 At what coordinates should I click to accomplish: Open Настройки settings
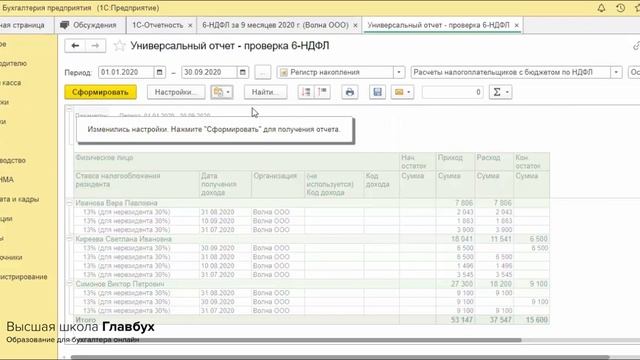(x=176, y=92)
